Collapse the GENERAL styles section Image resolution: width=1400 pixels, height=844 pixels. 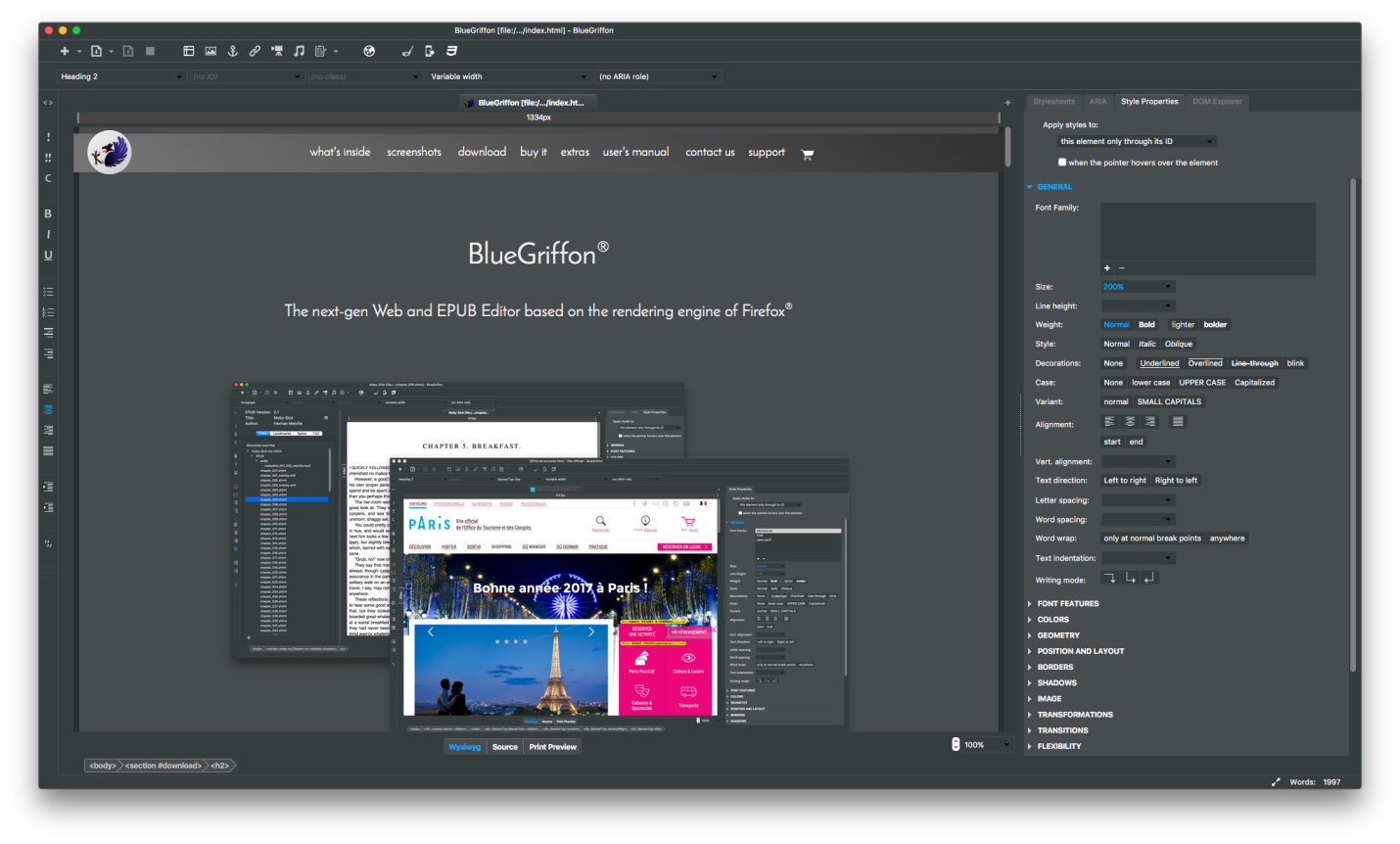tap(1051, 186)
